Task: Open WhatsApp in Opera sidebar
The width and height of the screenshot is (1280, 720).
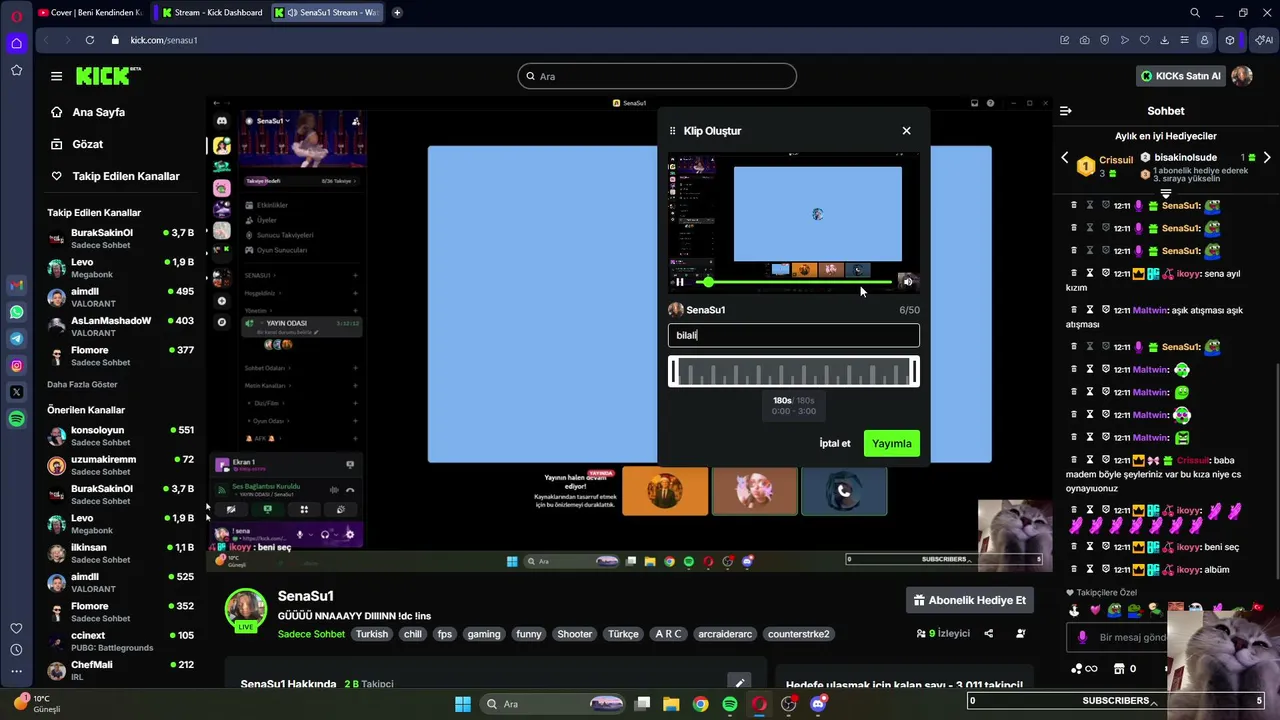Action: 16,312
